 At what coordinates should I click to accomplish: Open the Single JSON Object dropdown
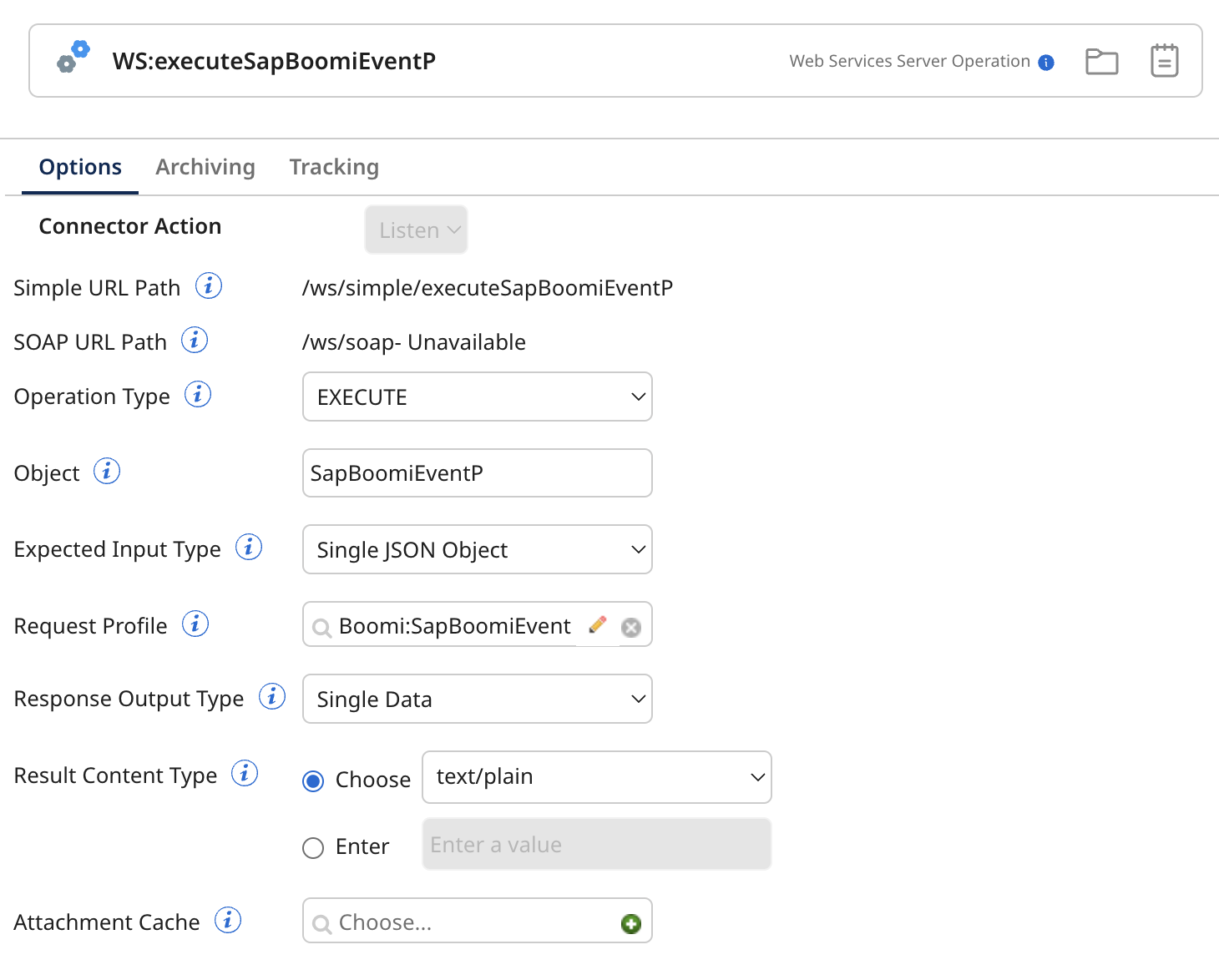[477, 549]
